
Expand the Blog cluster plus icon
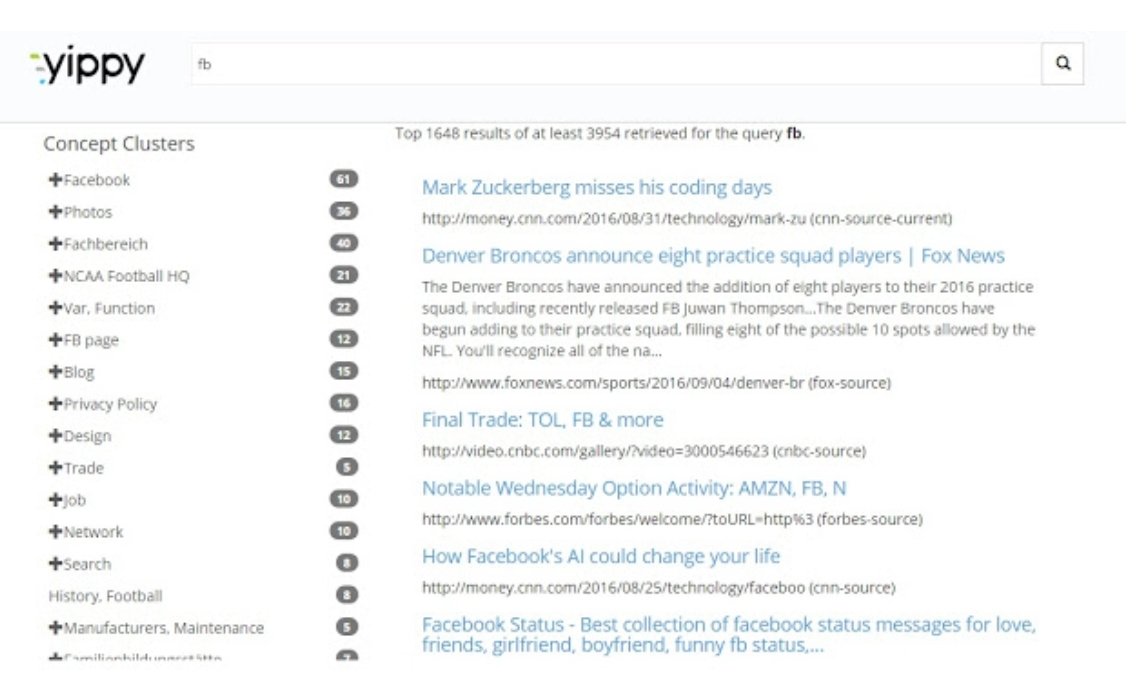[55, 372]
